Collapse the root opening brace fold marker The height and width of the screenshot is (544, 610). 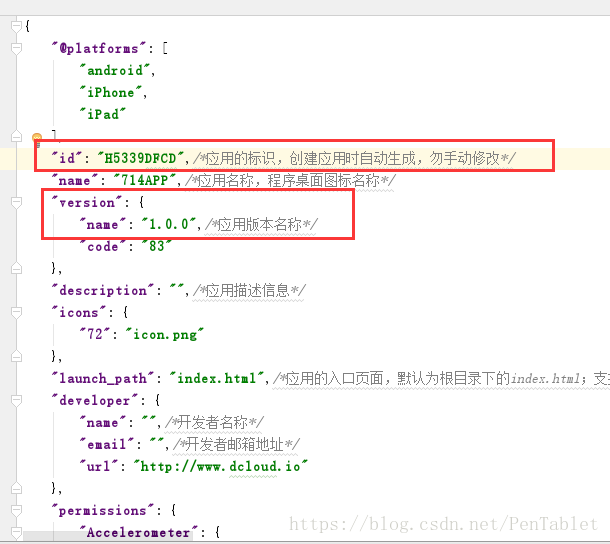pos(16,26)
